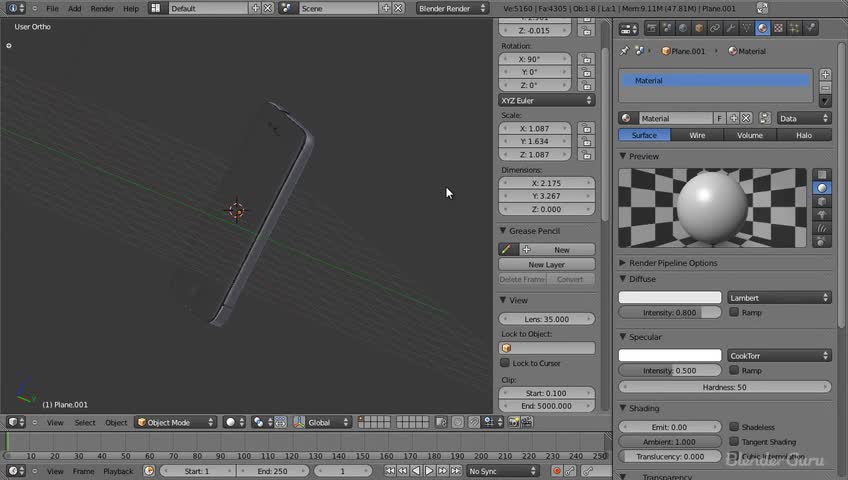Enable the Specular Ramp checkbox
Screen dimensions: 848x480
coord(734,370)
